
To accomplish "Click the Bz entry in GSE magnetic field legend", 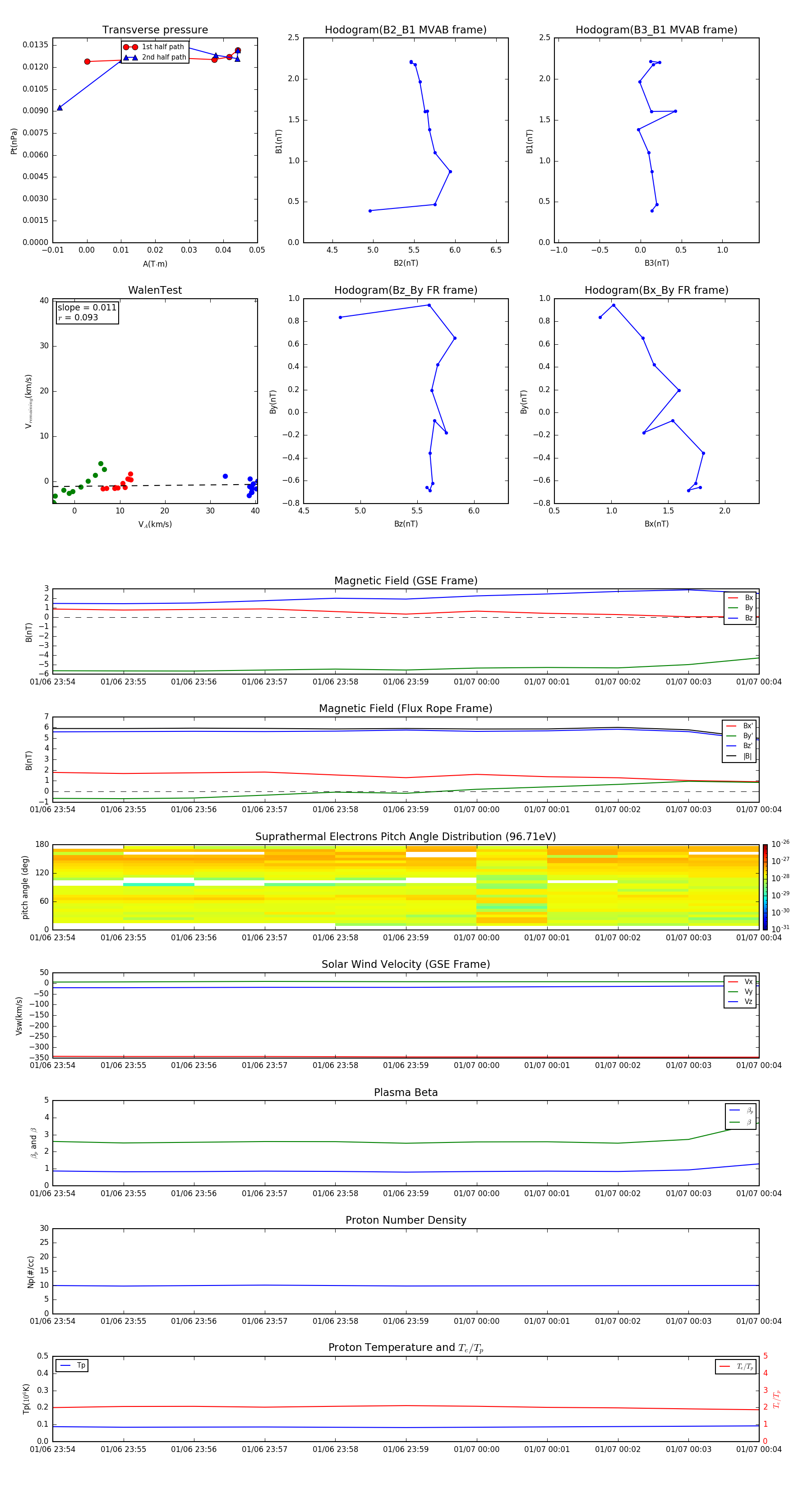I will tap(740, 618).
